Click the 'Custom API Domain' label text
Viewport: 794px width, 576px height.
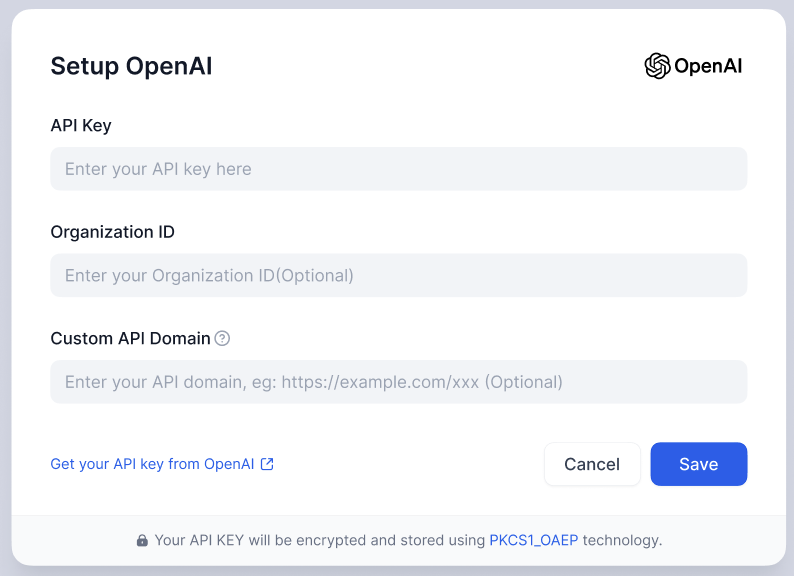click(x=130, y=338)
